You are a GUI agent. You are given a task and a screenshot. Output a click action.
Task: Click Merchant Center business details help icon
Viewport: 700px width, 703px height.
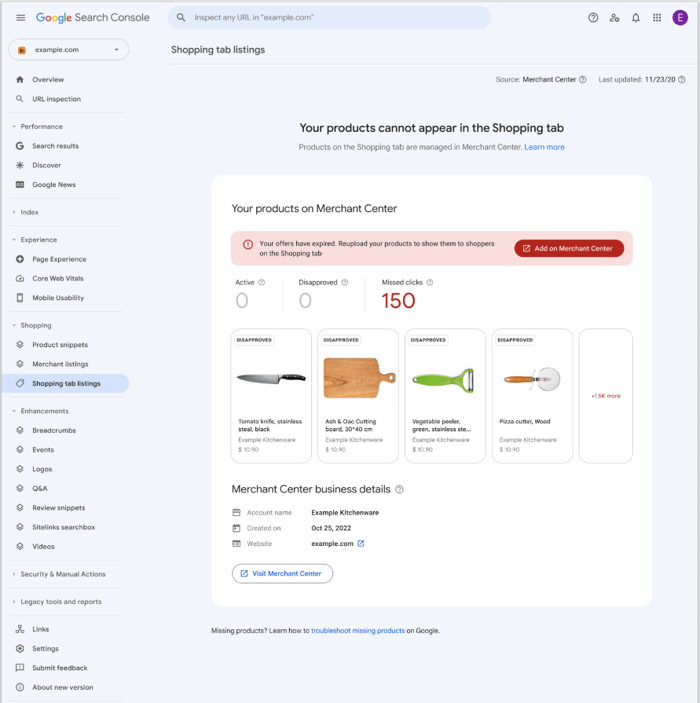pos(399,489)
